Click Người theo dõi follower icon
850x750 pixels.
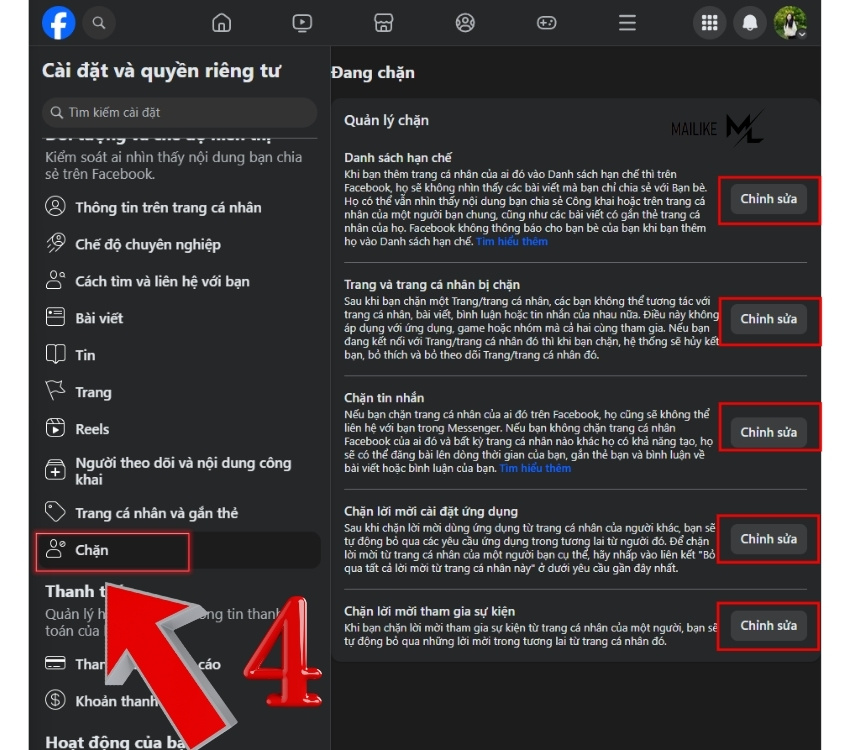[x=55, y=470]
